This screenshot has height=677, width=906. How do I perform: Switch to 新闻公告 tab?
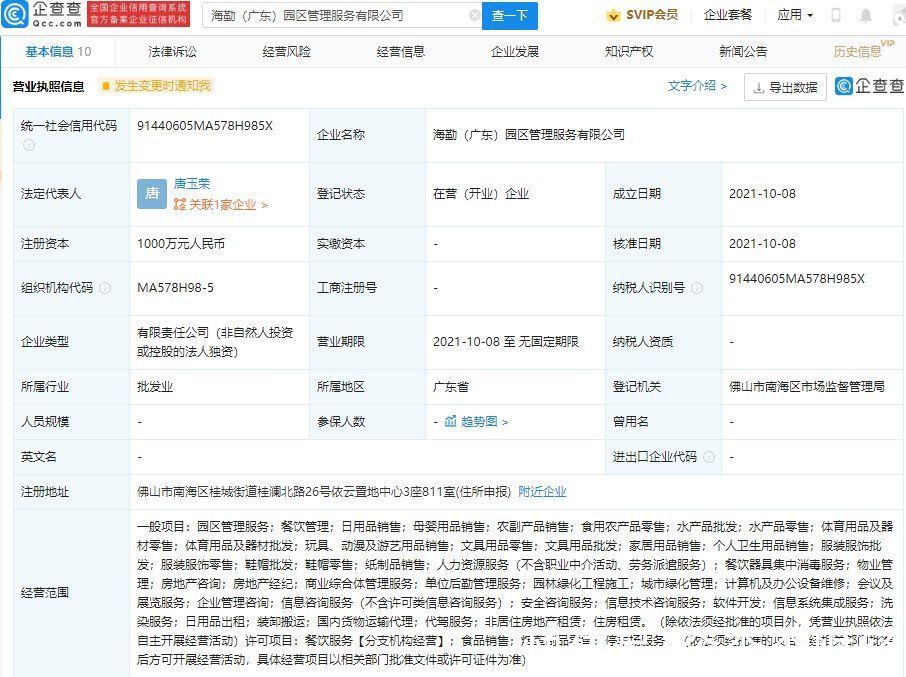(x=743, y=51)
